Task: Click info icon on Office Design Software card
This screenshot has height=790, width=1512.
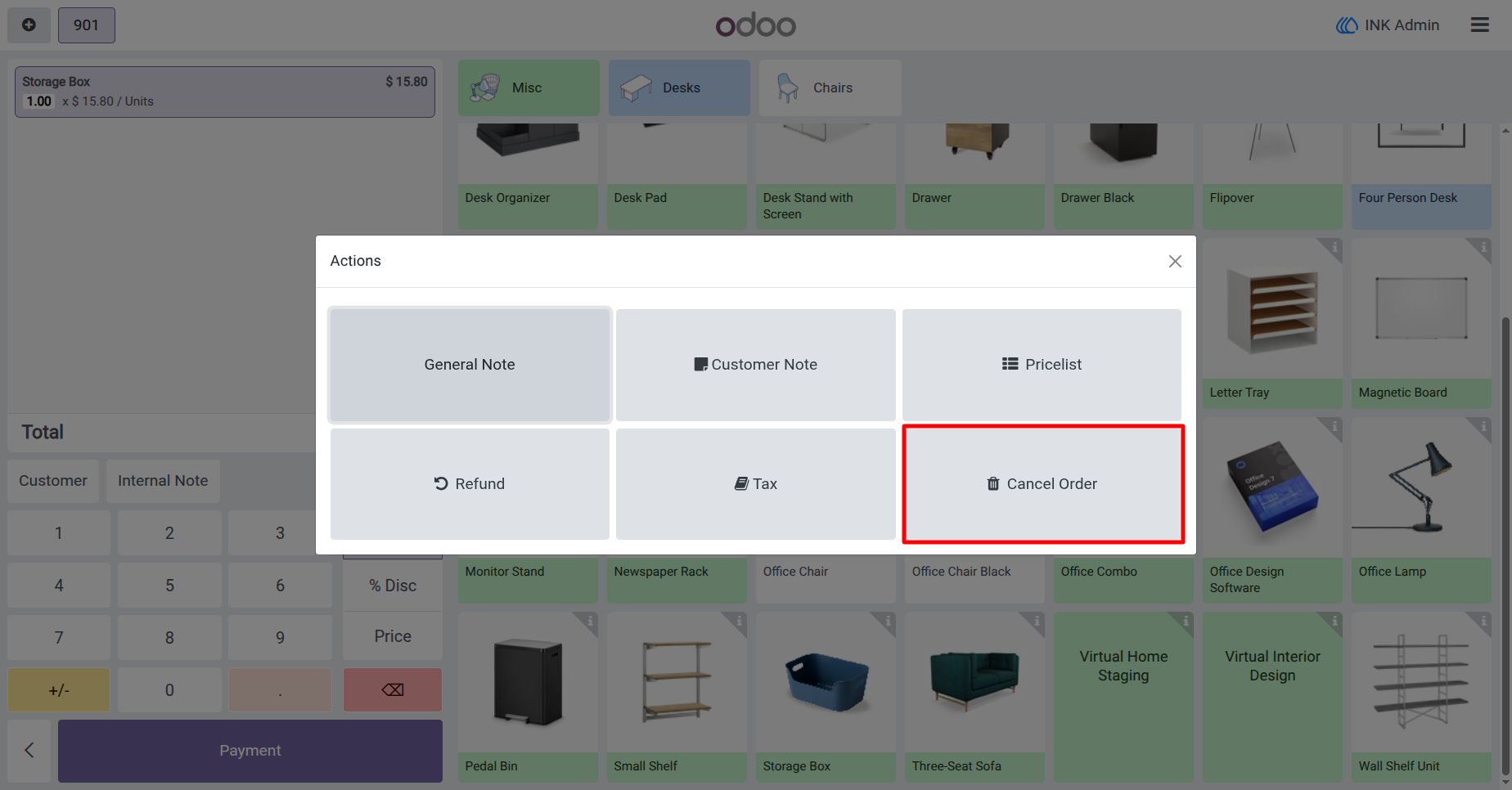Action: [1334, 426]
